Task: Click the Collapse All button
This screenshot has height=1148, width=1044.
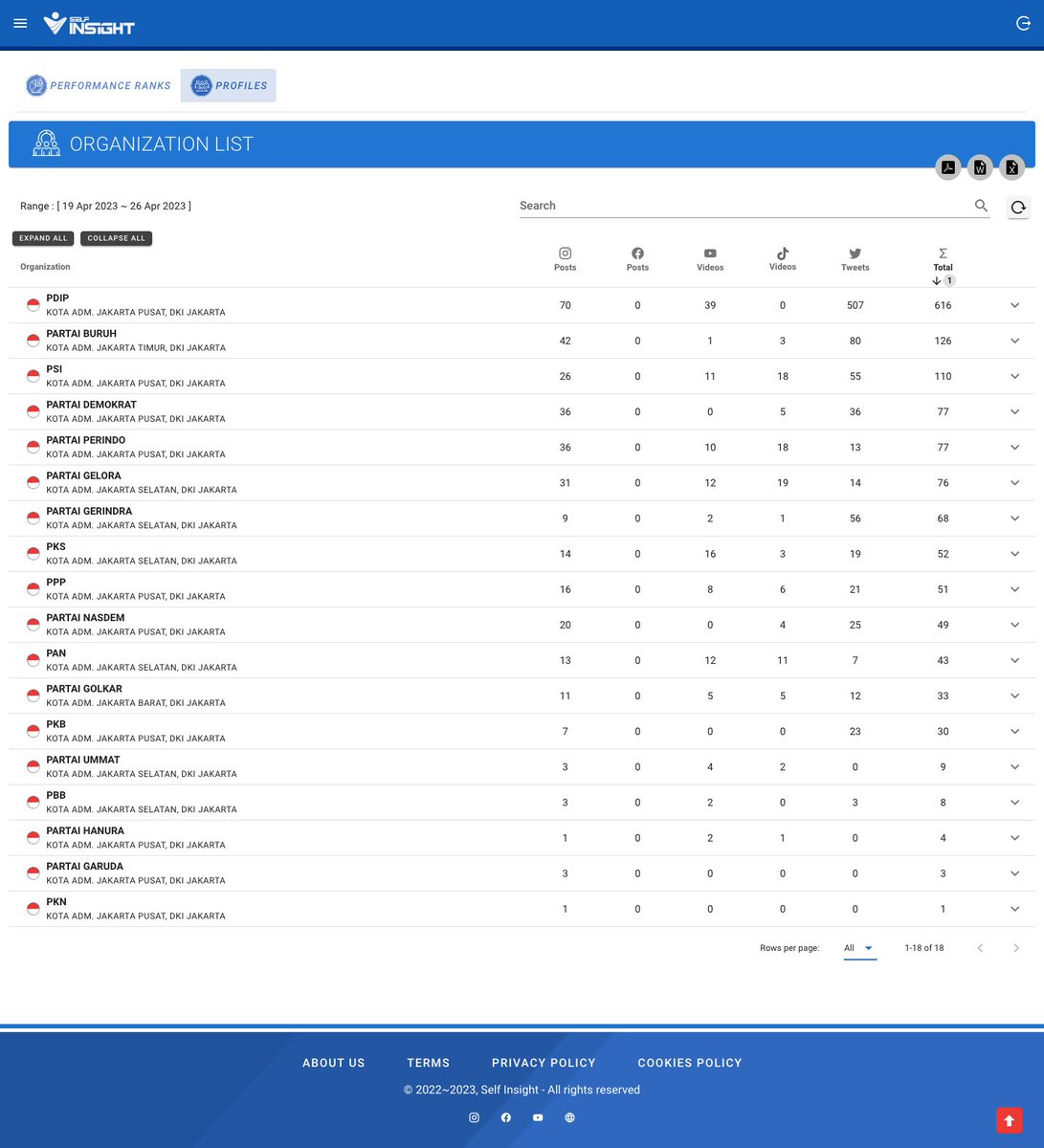Action: click(x=117, y=238)
